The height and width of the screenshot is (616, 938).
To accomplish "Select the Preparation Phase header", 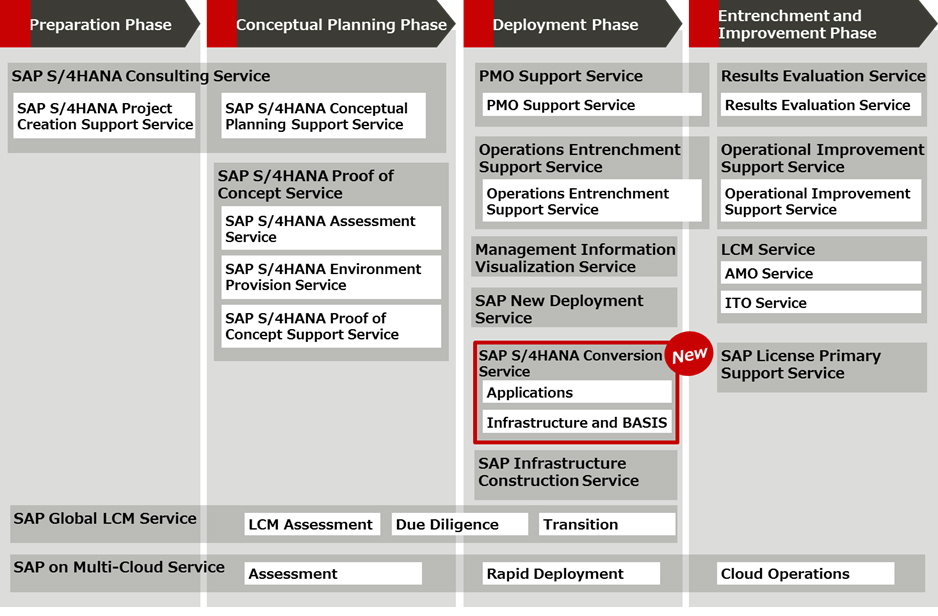I will (x=100, y=25).
